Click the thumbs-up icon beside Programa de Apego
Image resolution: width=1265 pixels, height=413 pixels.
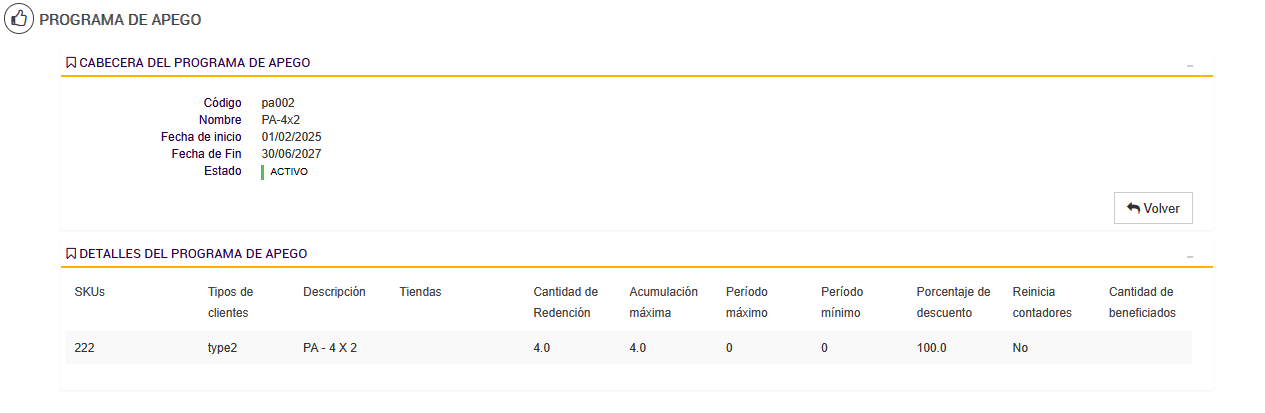(20, 20)
